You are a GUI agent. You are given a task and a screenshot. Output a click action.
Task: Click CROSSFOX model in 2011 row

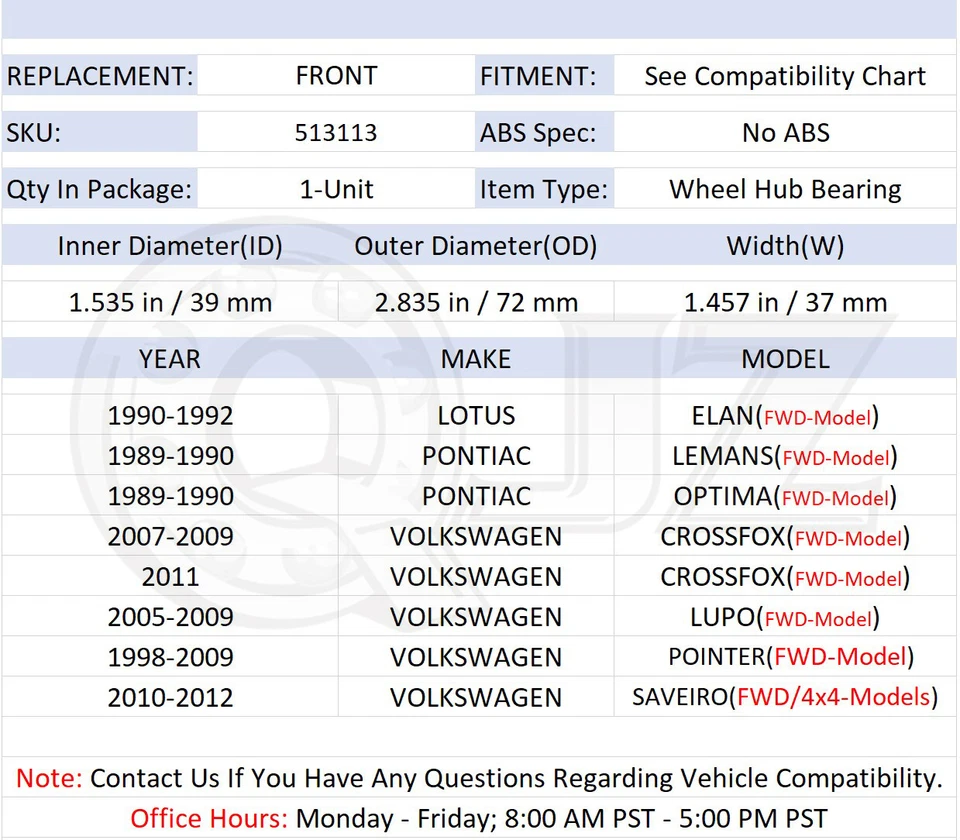tap(786, 577)
